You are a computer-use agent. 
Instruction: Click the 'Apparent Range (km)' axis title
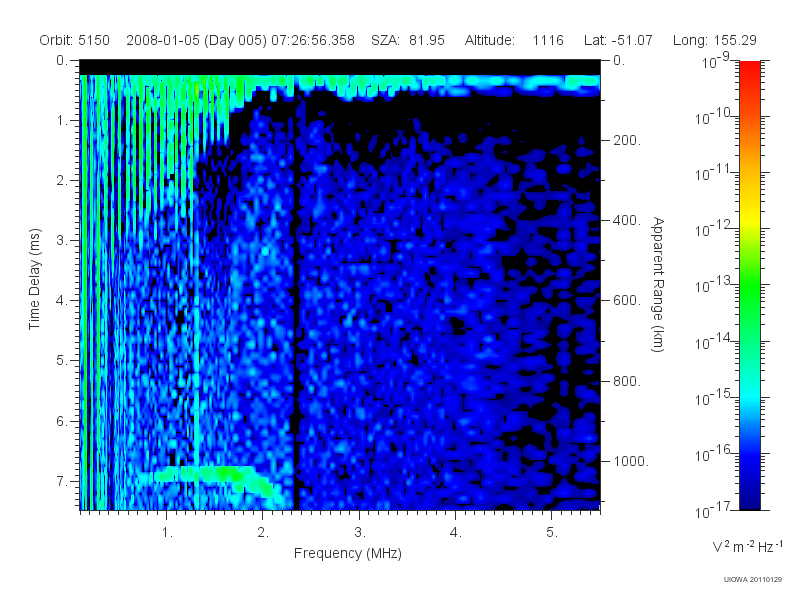658,284
